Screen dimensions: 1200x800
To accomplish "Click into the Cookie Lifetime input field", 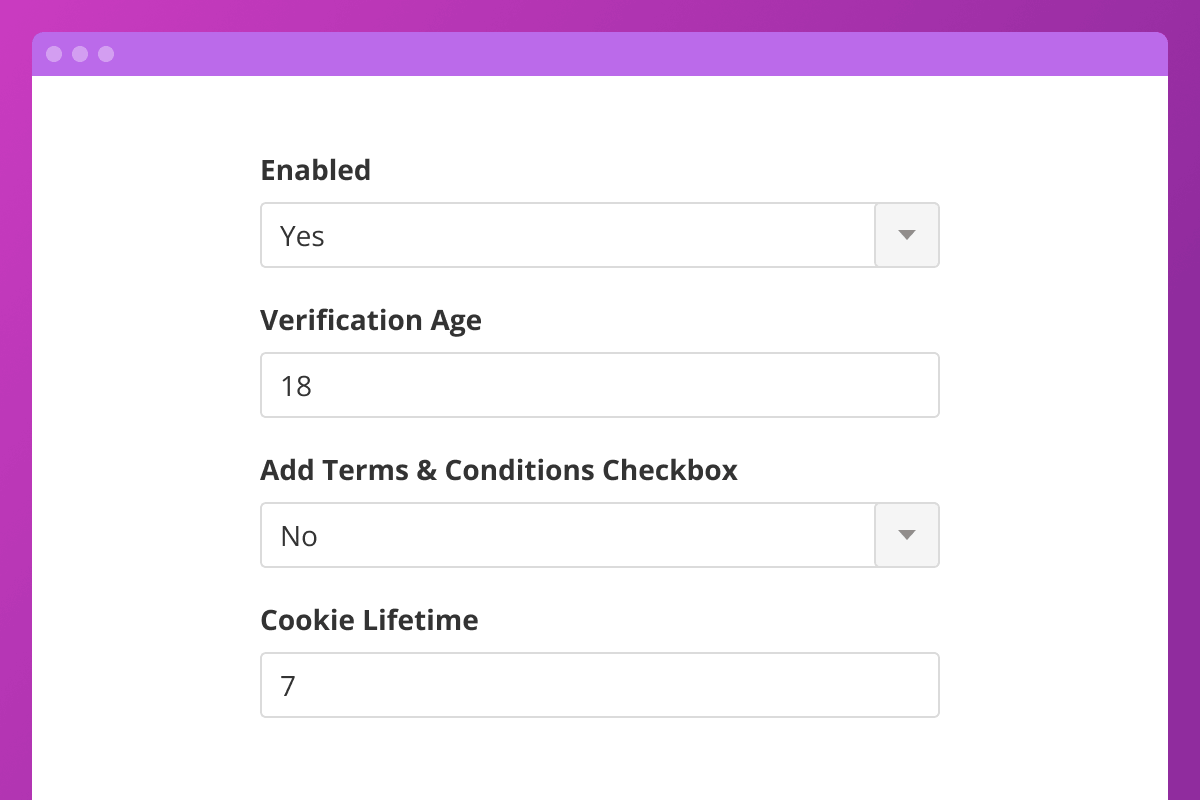I will click(x=600, y=685).
